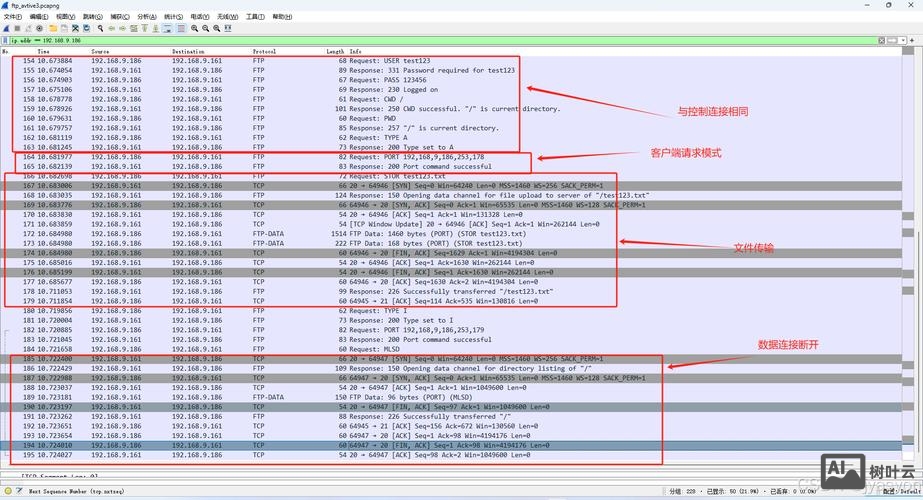Viewport: 923px width, 500px height.
Task: Open a capture file using the folder icon
Action: click(52, 28)
